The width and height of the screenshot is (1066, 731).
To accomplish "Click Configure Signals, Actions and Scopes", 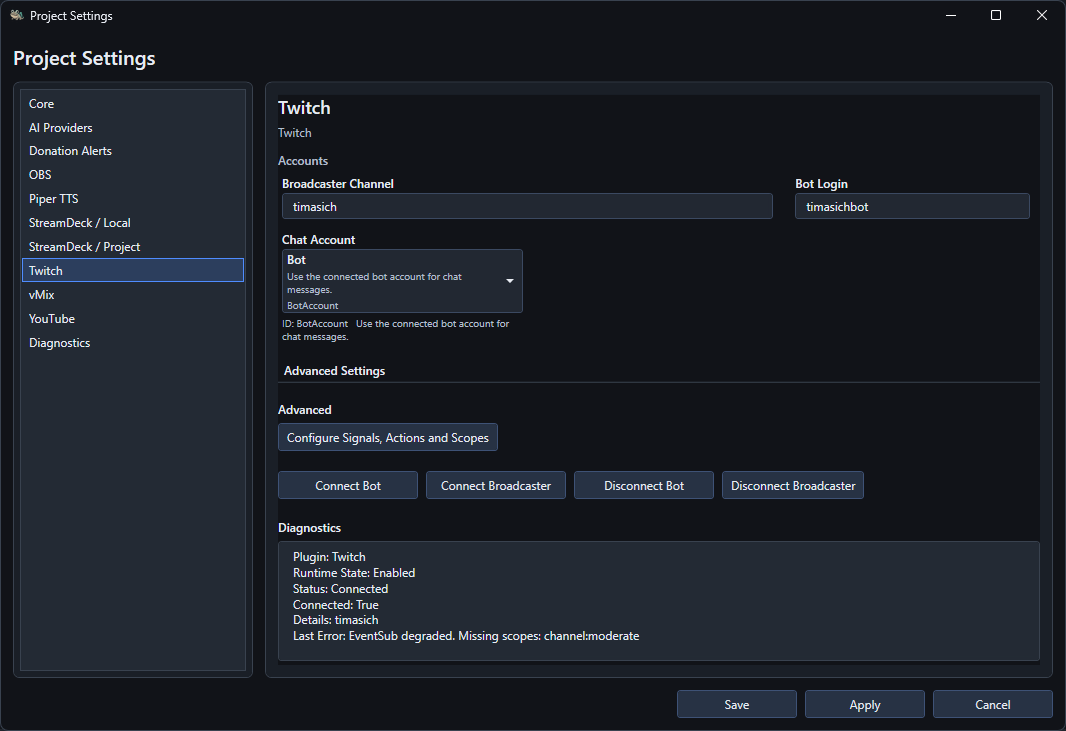I will tap(388, 437).
